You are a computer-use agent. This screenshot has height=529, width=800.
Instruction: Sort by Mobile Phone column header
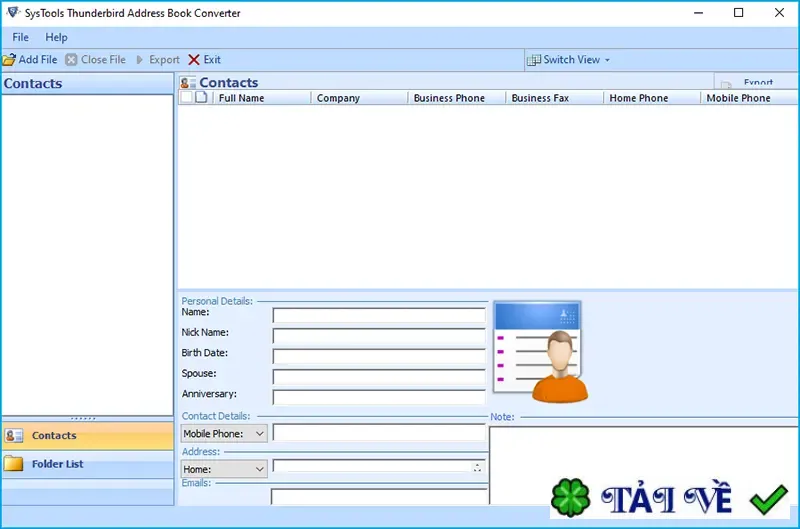[x=749, y=98]
